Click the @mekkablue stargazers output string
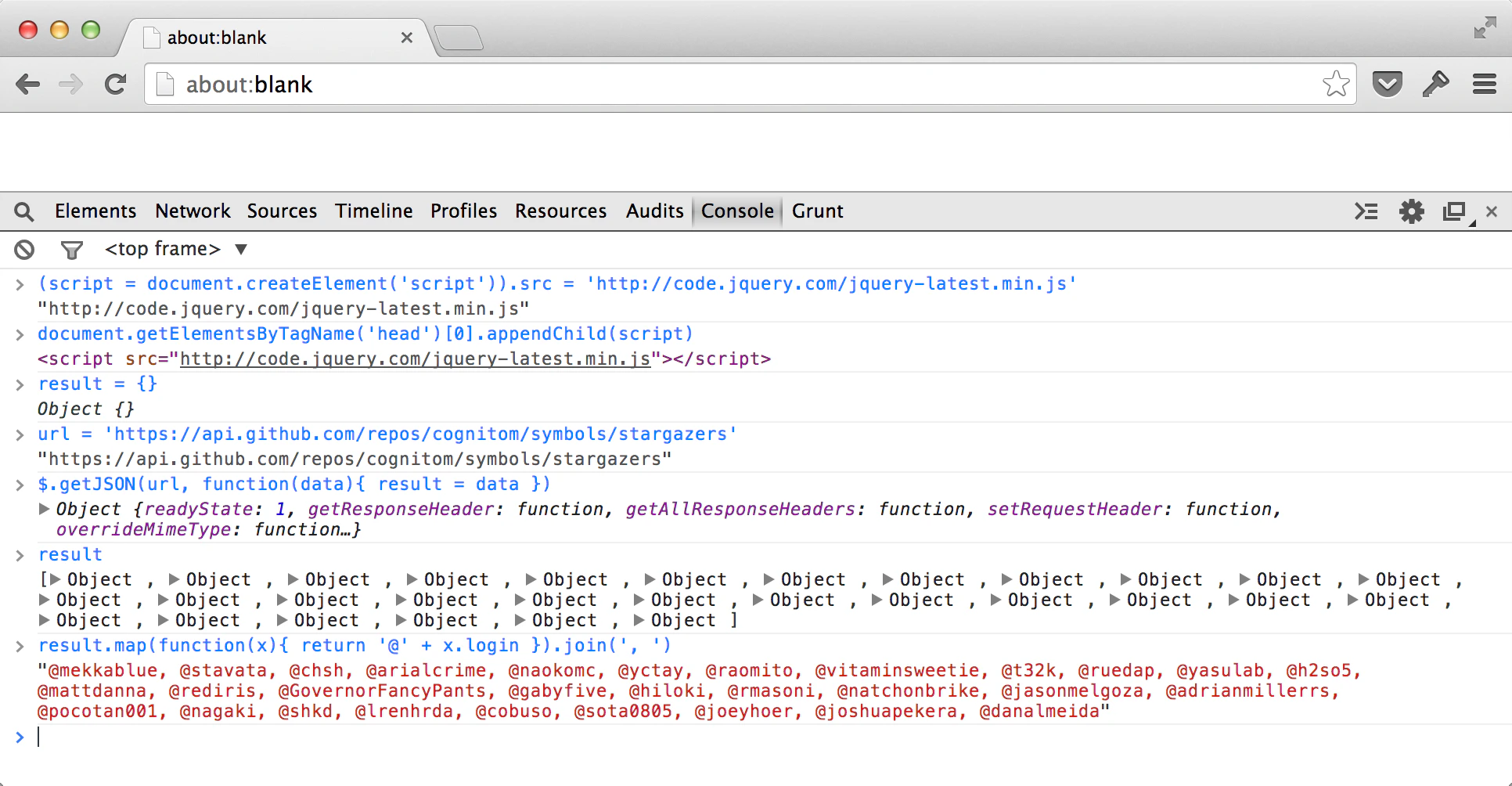The width and height of the screenshot is (1512, 786). point(699,690)
